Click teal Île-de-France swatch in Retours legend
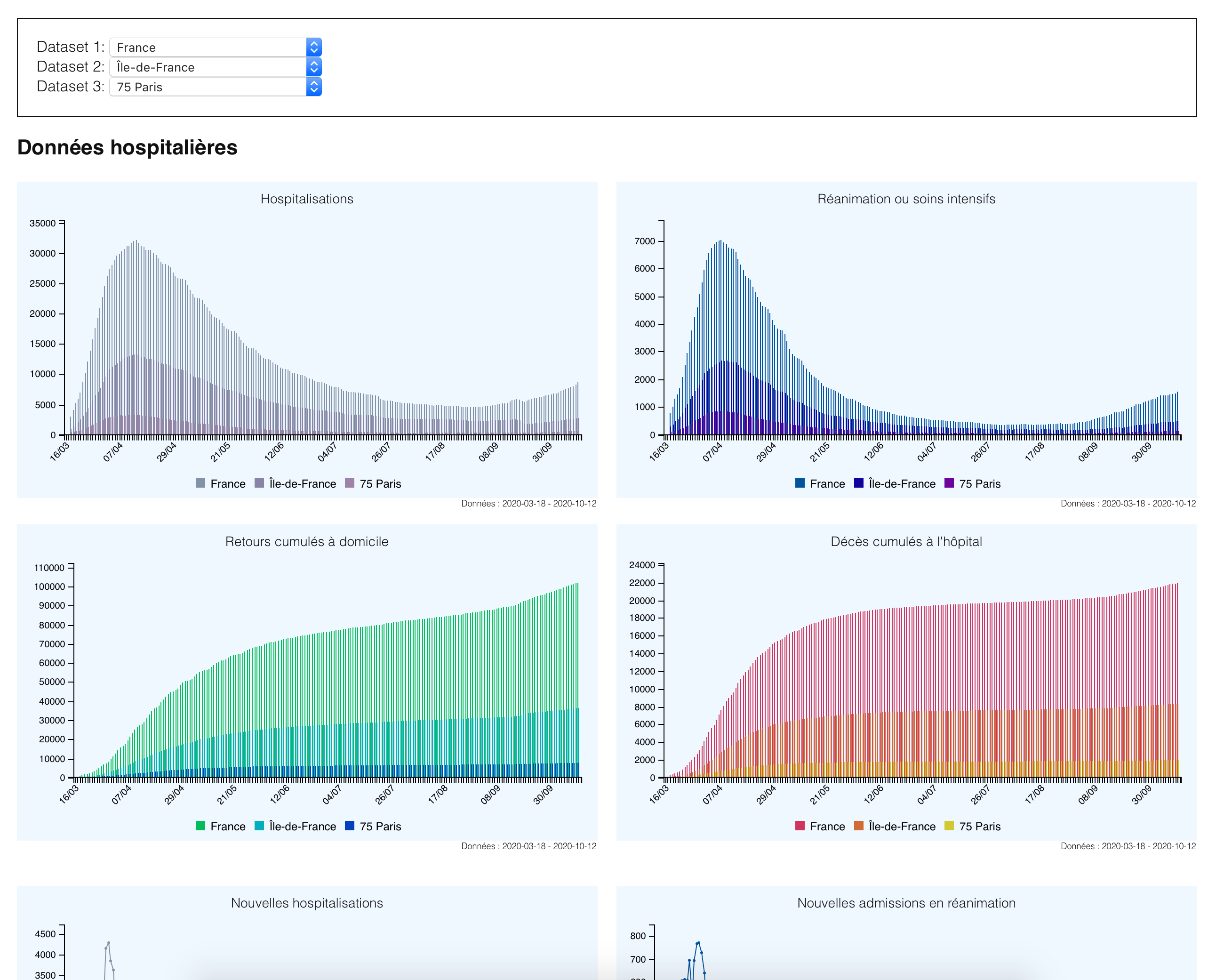 (x=260, y=826)
